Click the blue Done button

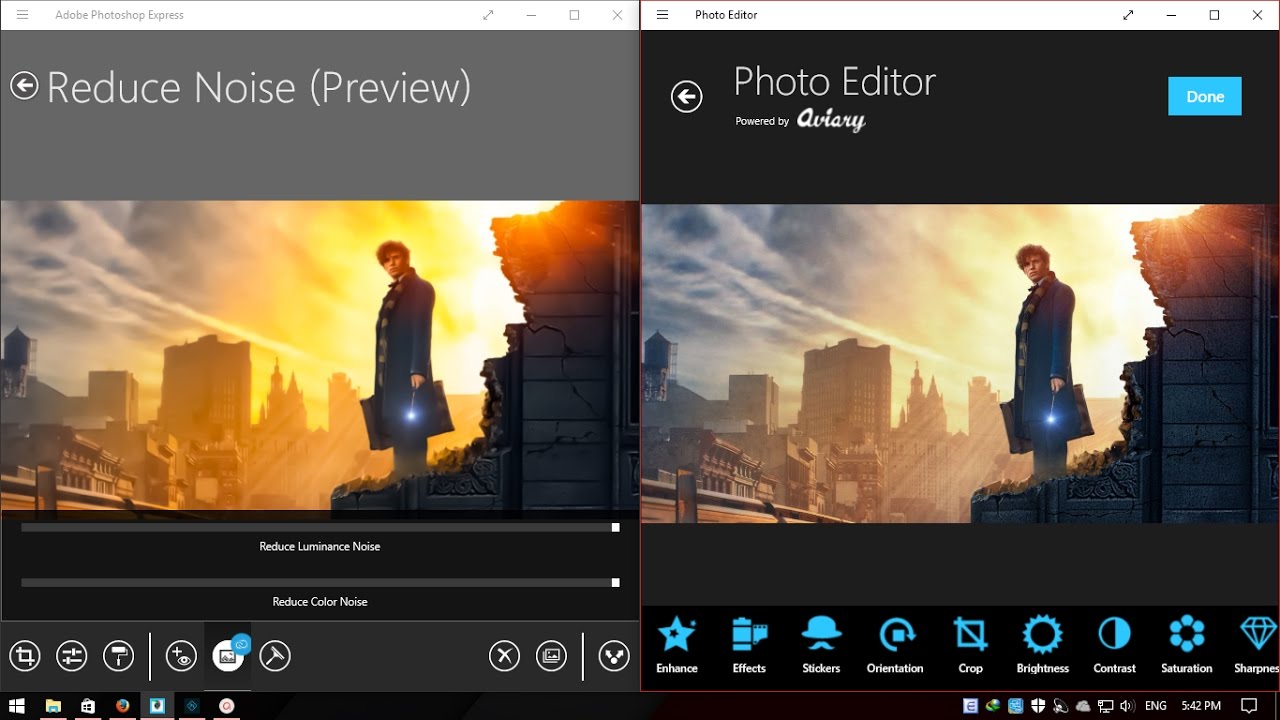[1205, 96]
